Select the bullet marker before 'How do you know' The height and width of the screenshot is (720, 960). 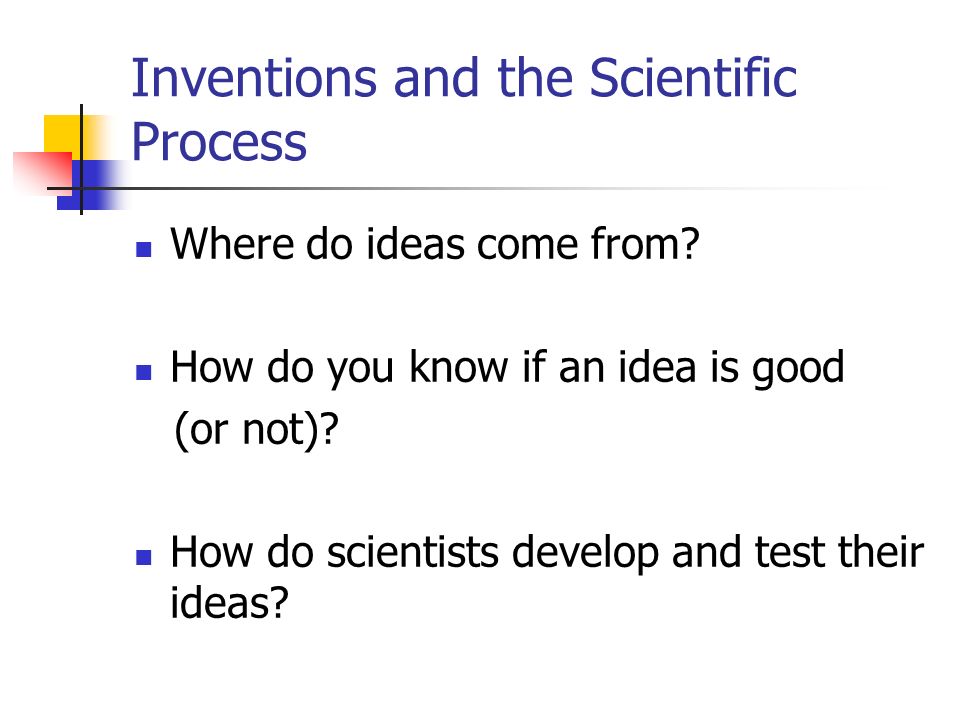click(143, 372)
